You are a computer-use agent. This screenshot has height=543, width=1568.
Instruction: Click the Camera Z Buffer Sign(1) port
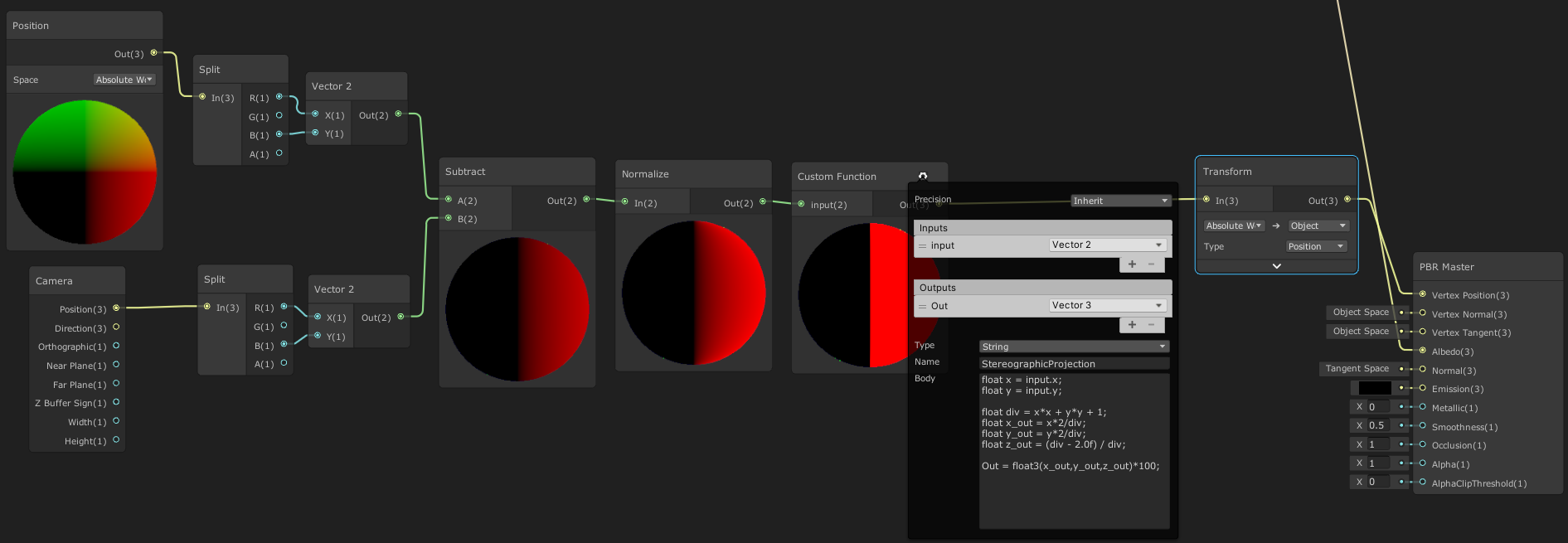[116, 402]
